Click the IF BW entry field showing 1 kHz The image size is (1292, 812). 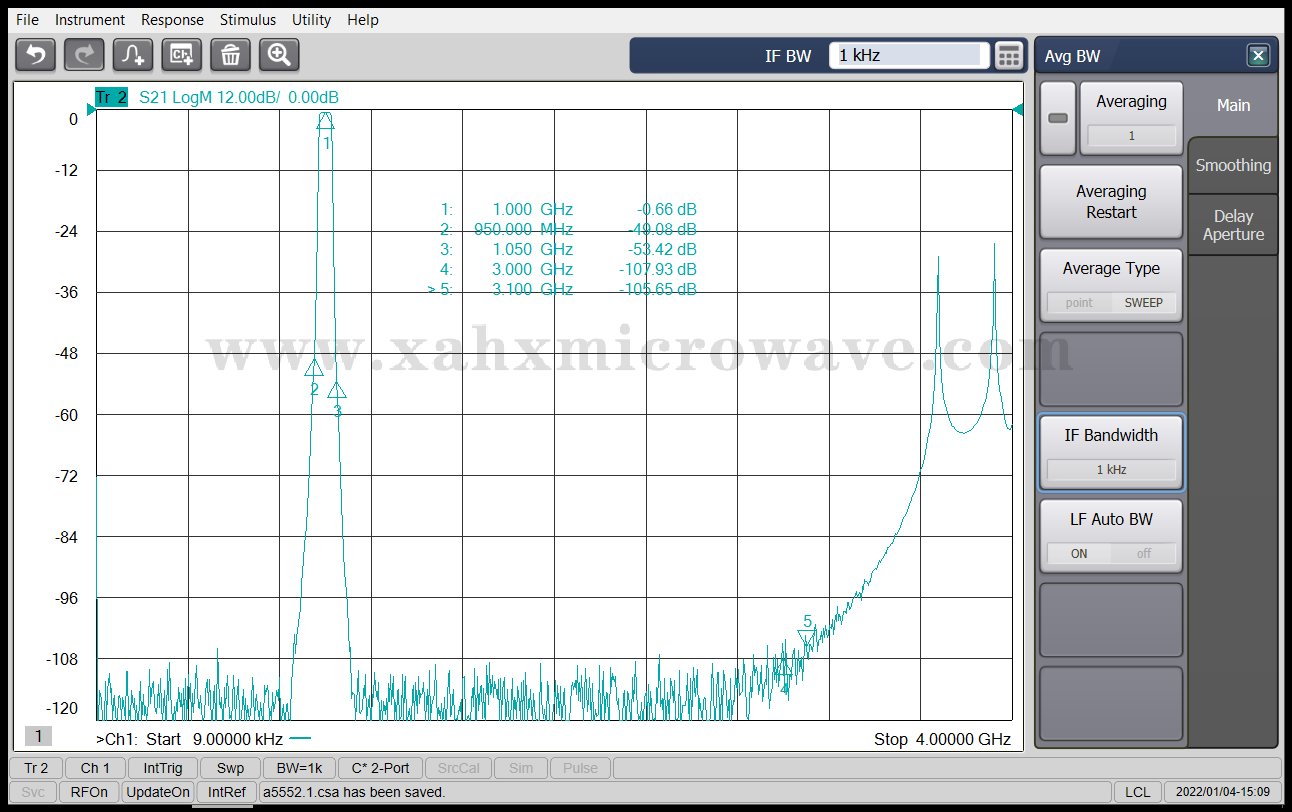click(909, 56)
